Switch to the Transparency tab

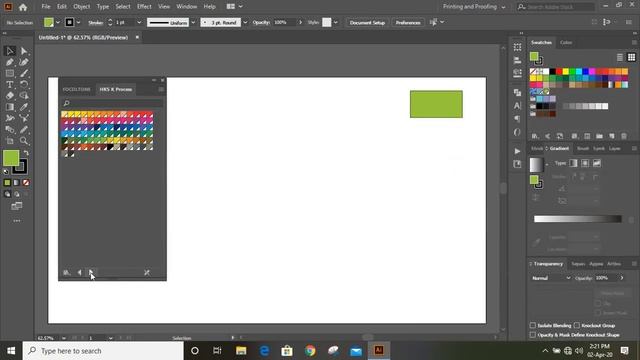pos(548,264)
